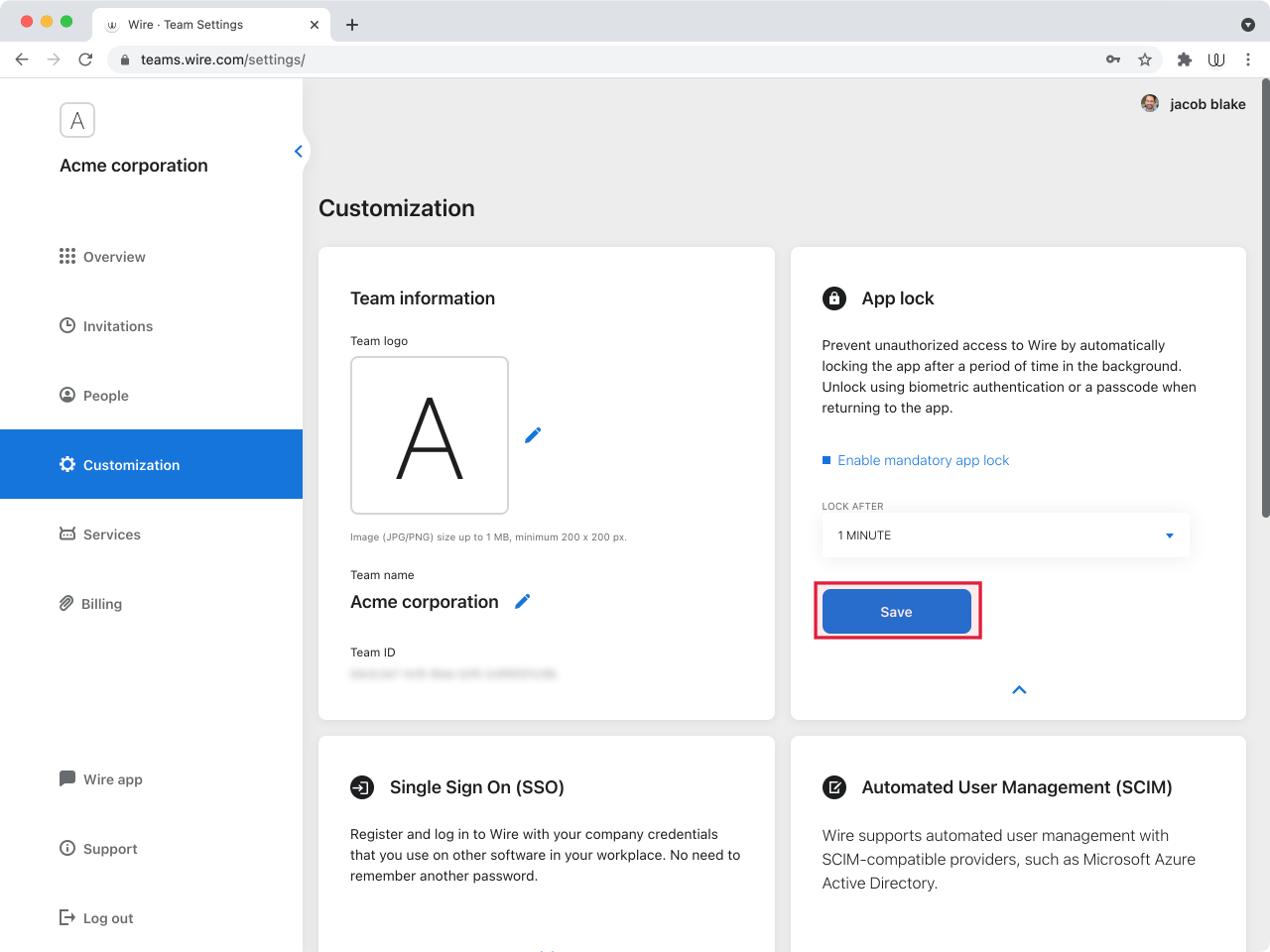Bookmark this page with the star
This screenshot has width=1270, height=952.
1145,59
